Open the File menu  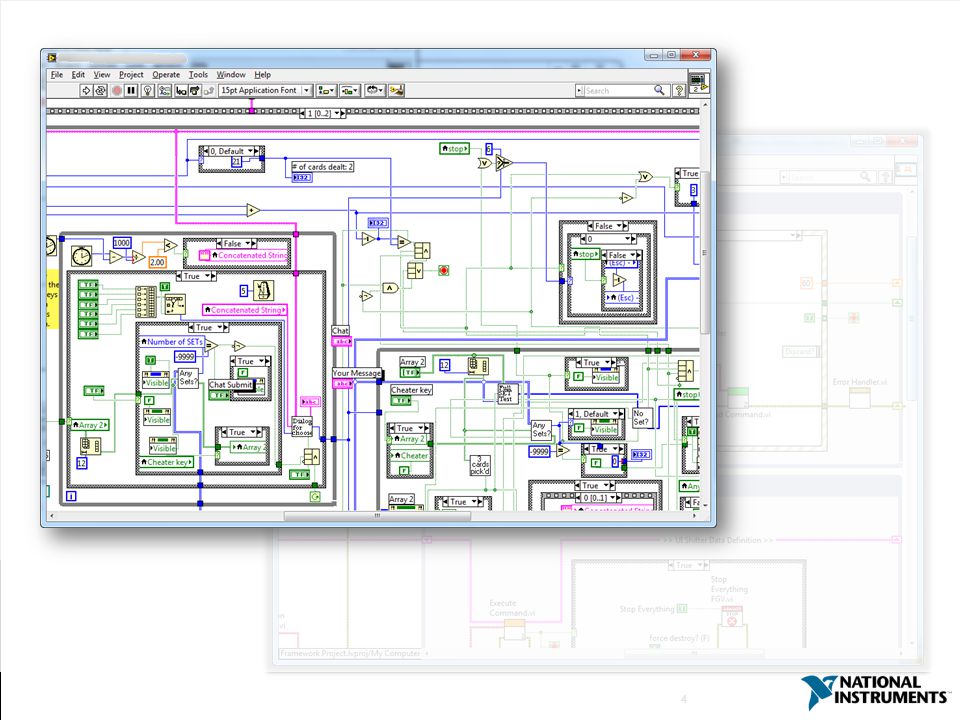click(56, 74)
